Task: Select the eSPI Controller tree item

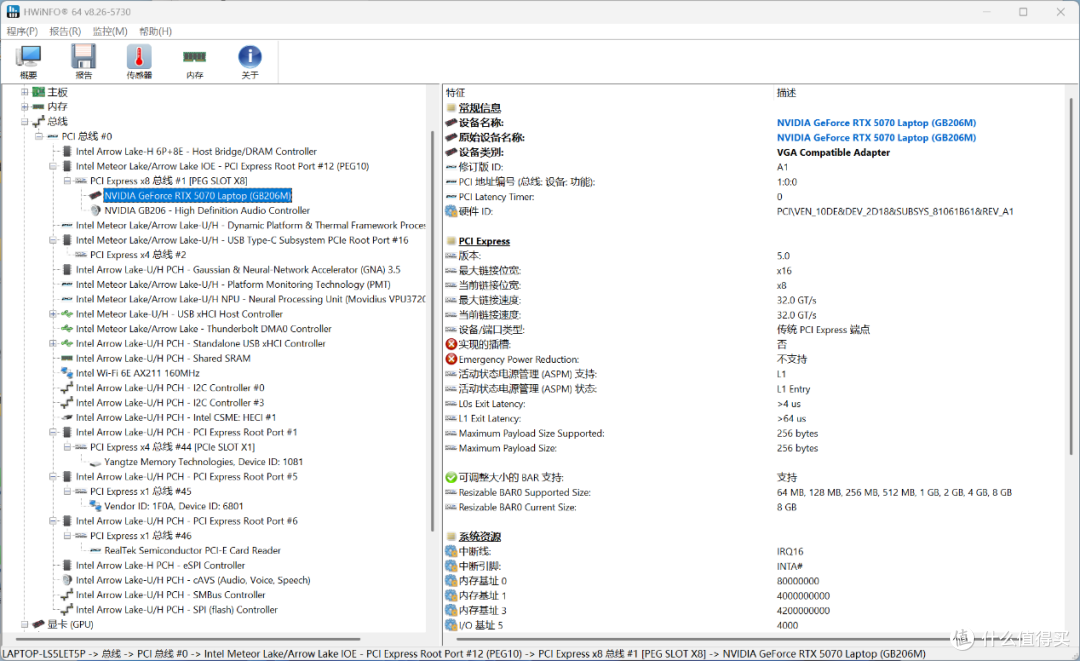Action: 160,565
